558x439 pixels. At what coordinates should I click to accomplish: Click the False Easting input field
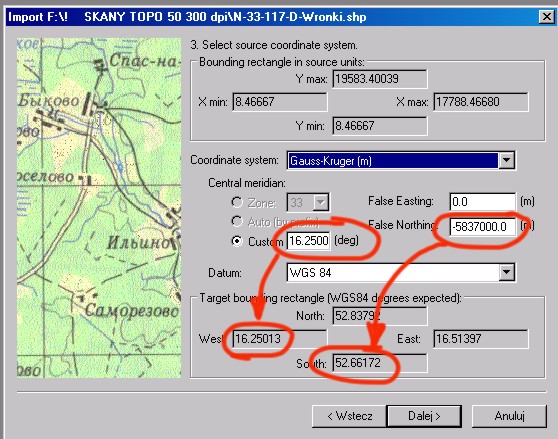coord(483,202)
